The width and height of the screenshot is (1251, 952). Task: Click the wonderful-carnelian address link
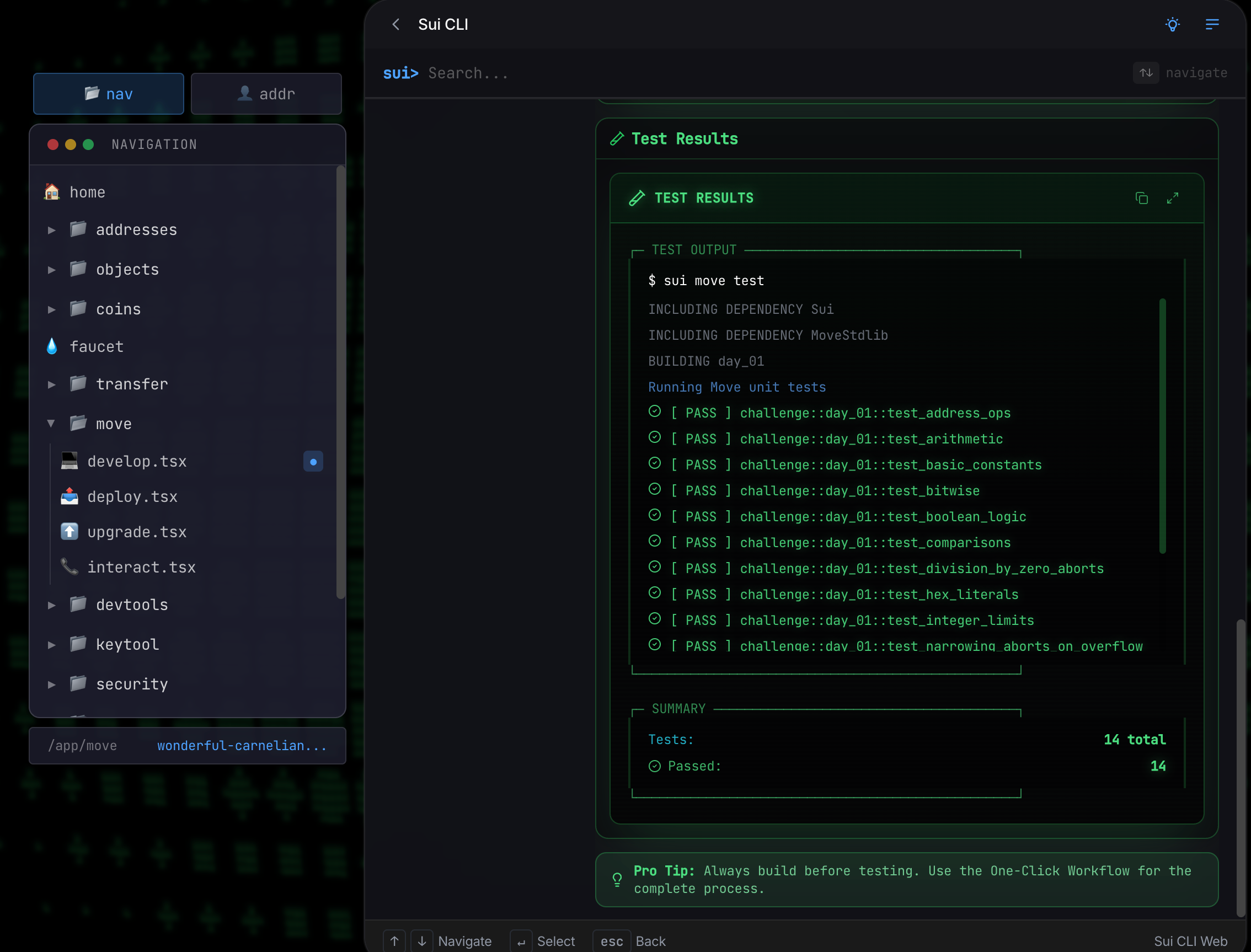pos(242,745)
